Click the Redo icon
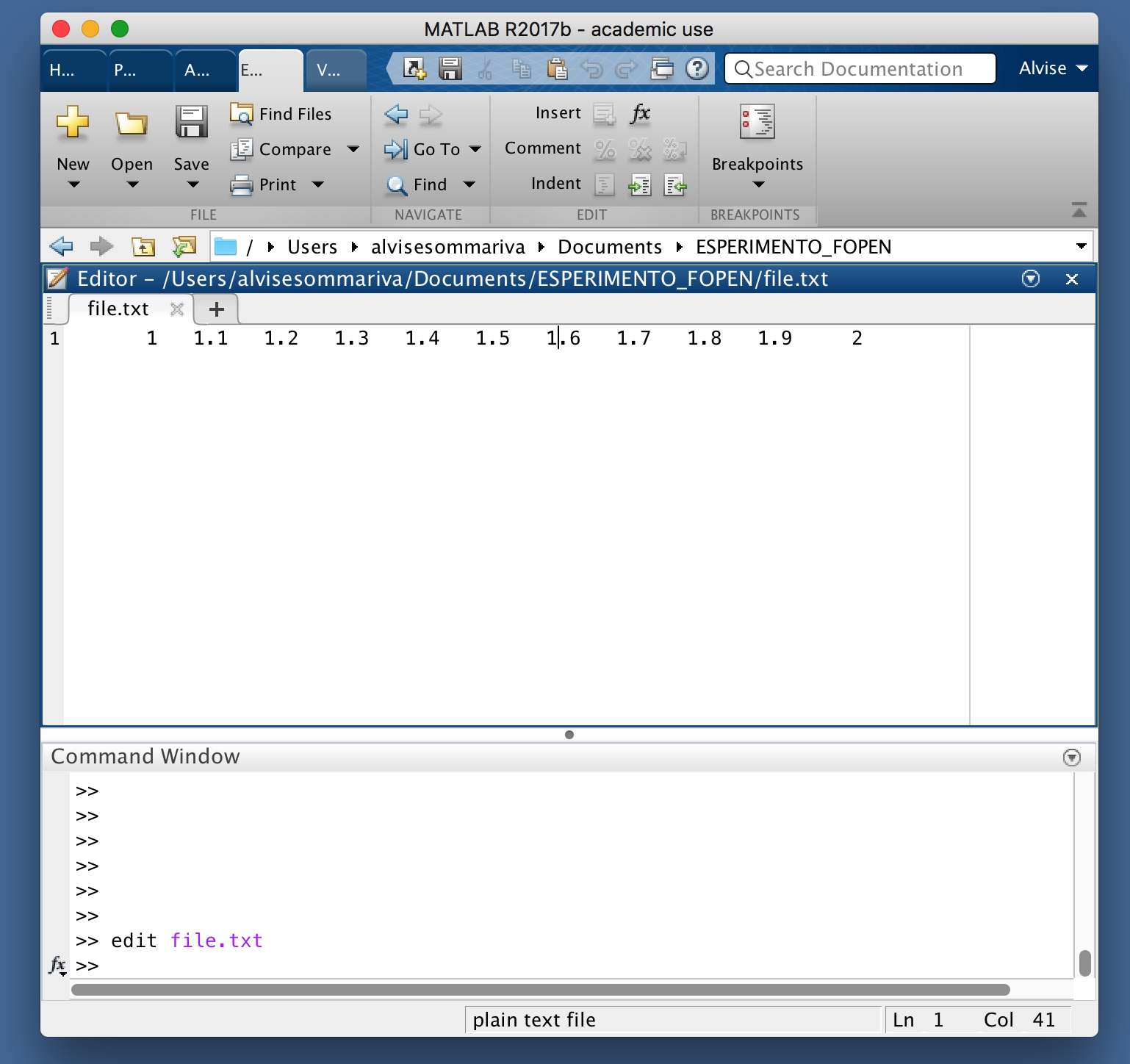Image resolution: width=1130 pixels, height=1064 pixels. point(626,69)
